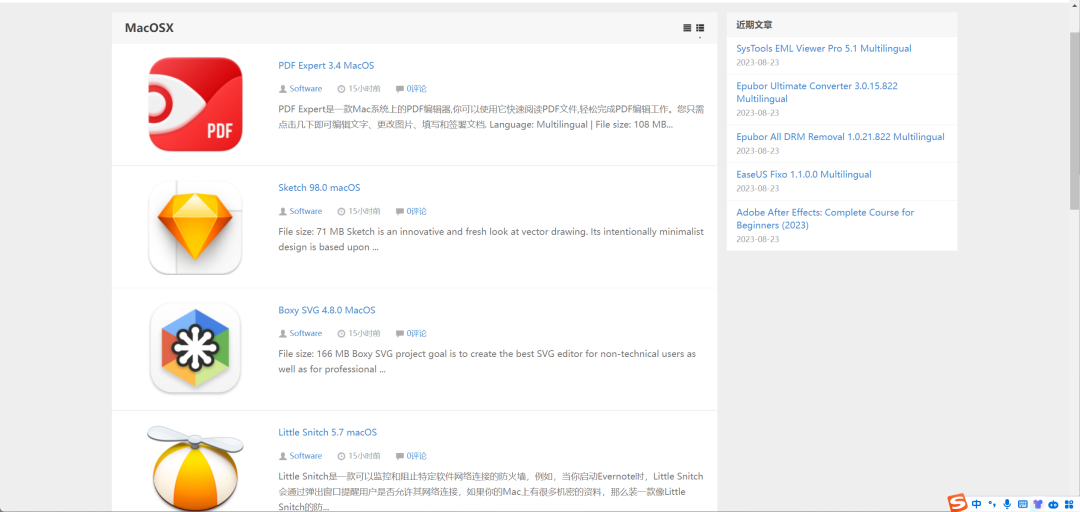
Task: Open comments link for Little Snitch post
Action: 417,455
